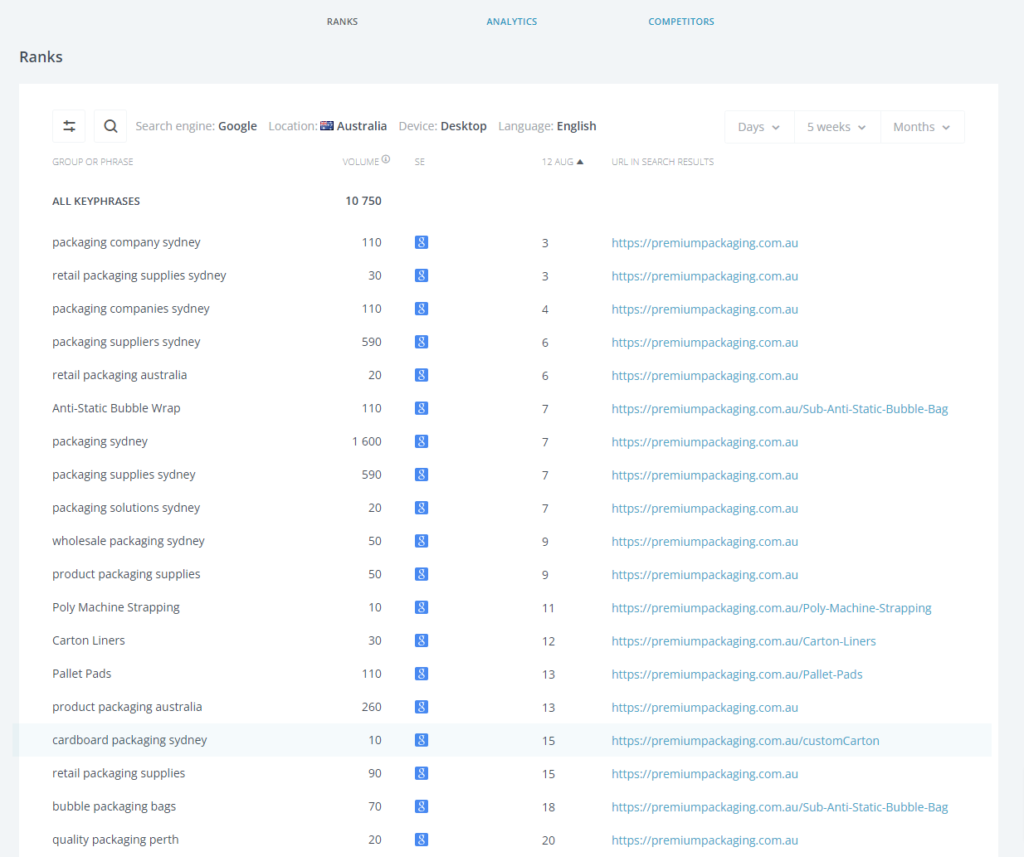Click the Group or Phrase column header

[93, 161]
